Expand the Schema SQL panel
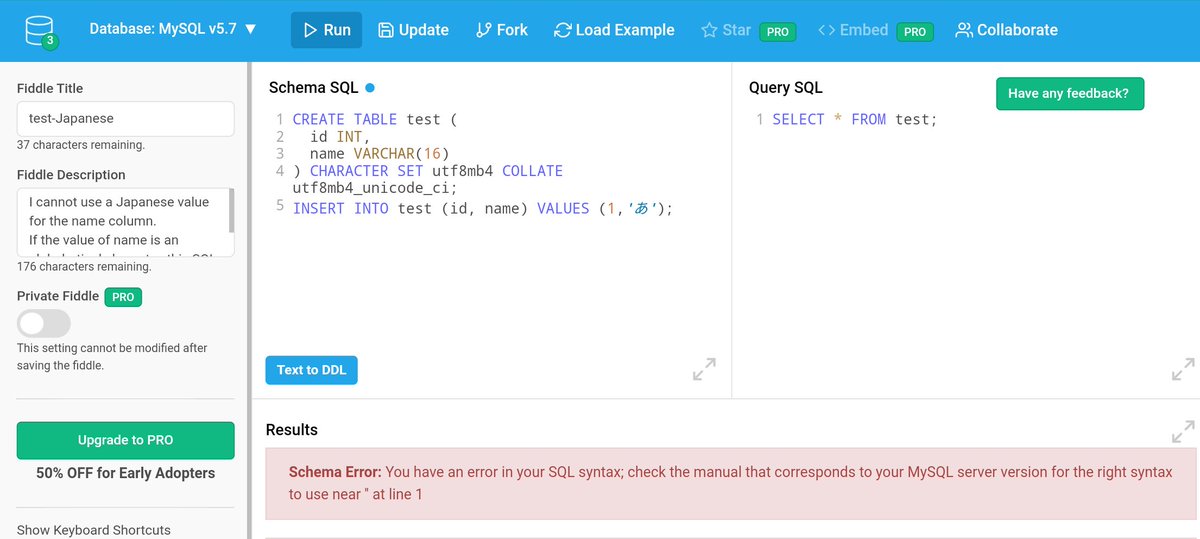 tap(704, 369)
